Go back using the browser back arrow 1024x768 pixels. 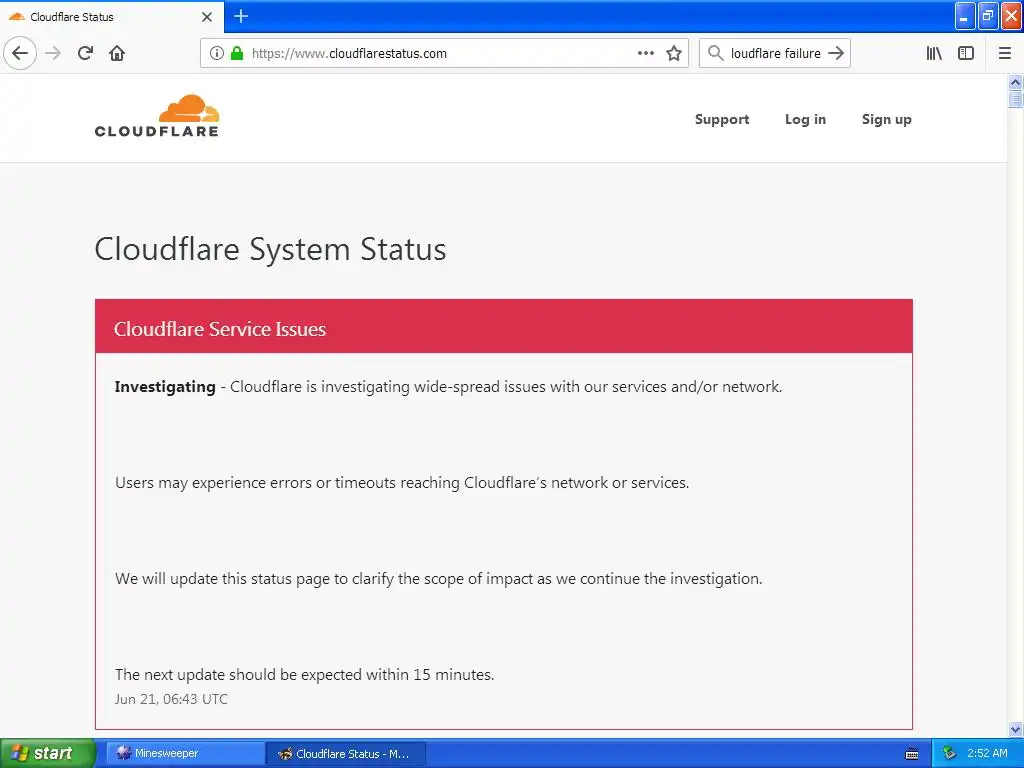tap(20, 53)
